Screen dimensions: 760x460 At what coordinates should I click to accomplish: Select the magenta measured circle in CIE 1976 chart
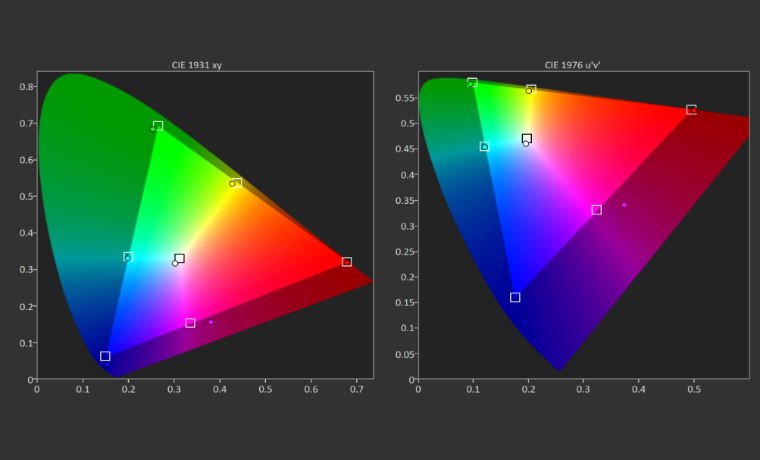click(x=624, y=205)
